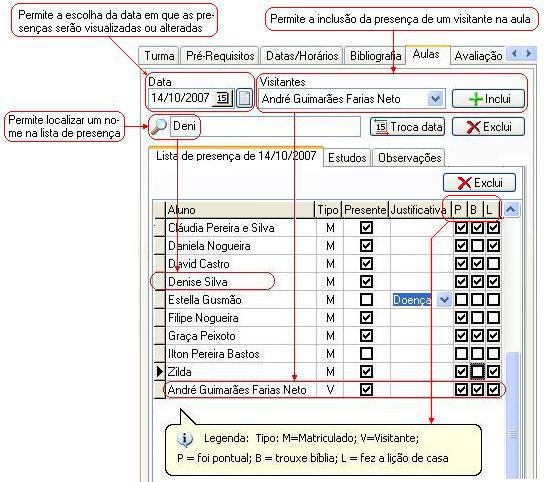Check B (bíblia) for Filipe Nogueira

click(x=477, y=318)
